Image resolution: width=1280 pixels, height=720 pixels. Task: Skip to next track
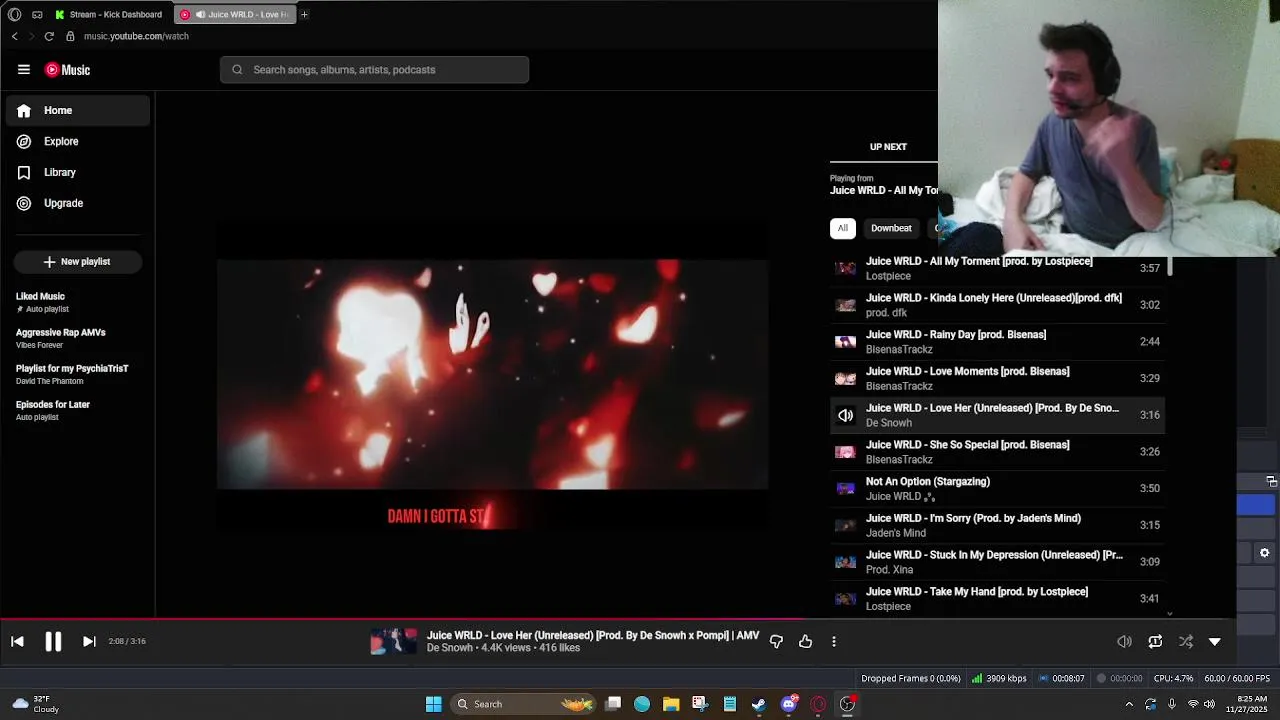[x=89, y=641]
